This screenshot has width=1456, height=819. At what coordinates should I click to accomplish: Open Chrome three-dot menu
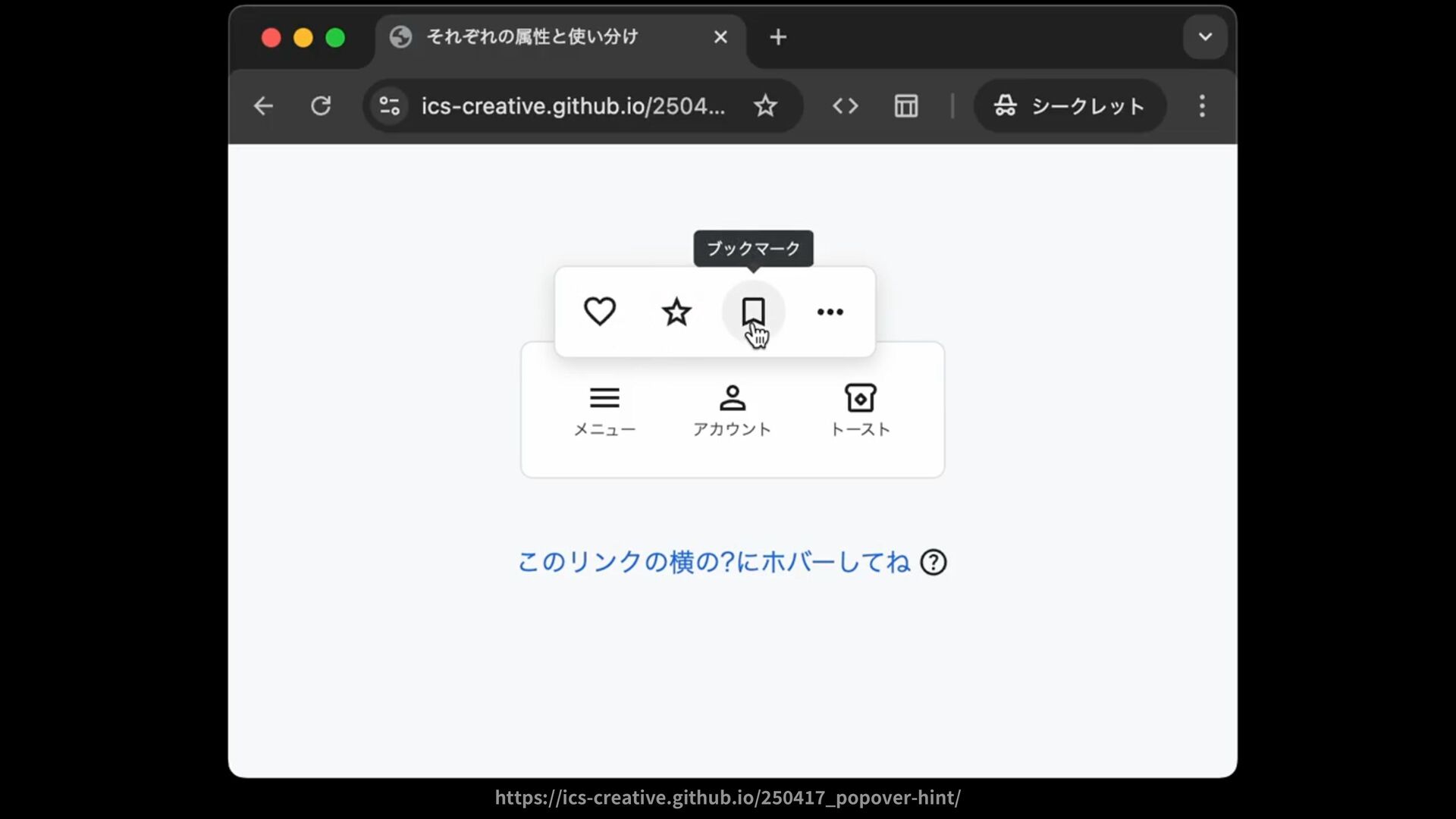click(1202, 106)
